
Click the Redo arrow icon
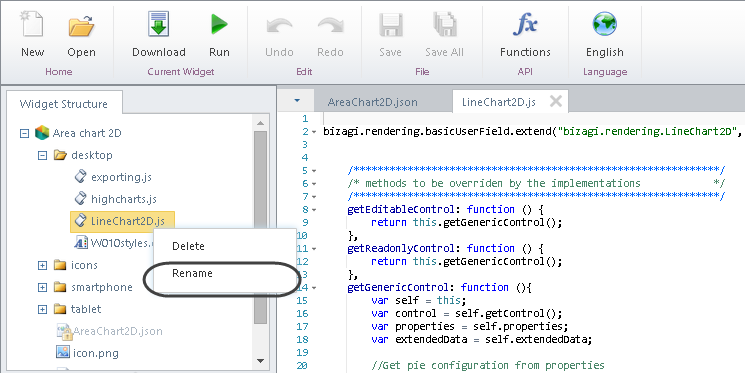[330, 26]
